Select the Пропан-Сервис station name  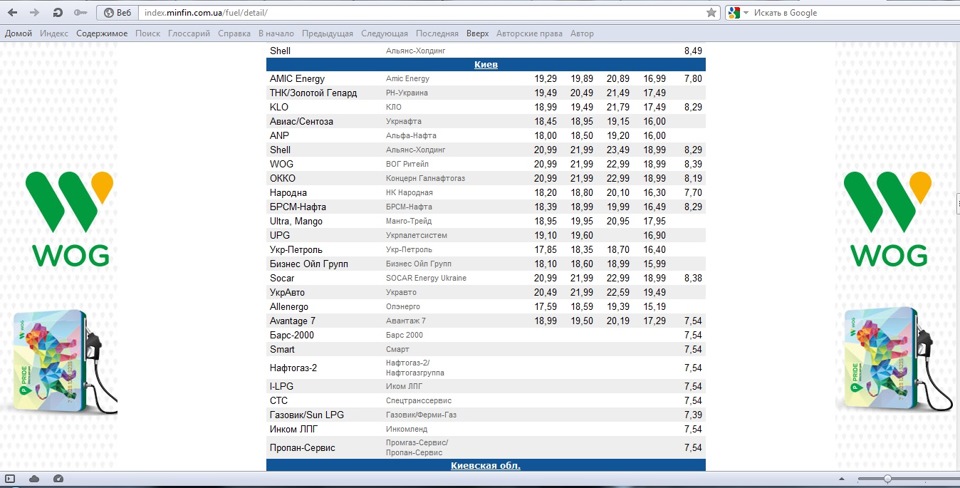pos(302,448)
